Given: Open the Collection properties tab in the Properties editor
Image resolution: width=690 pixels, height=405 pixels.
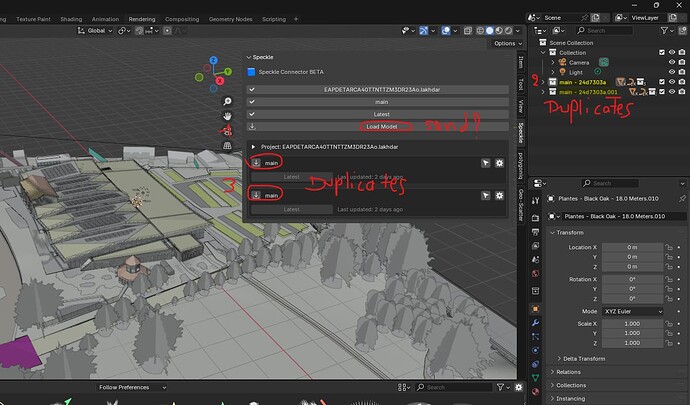Looking at the screenshot, I should (536, 291).
